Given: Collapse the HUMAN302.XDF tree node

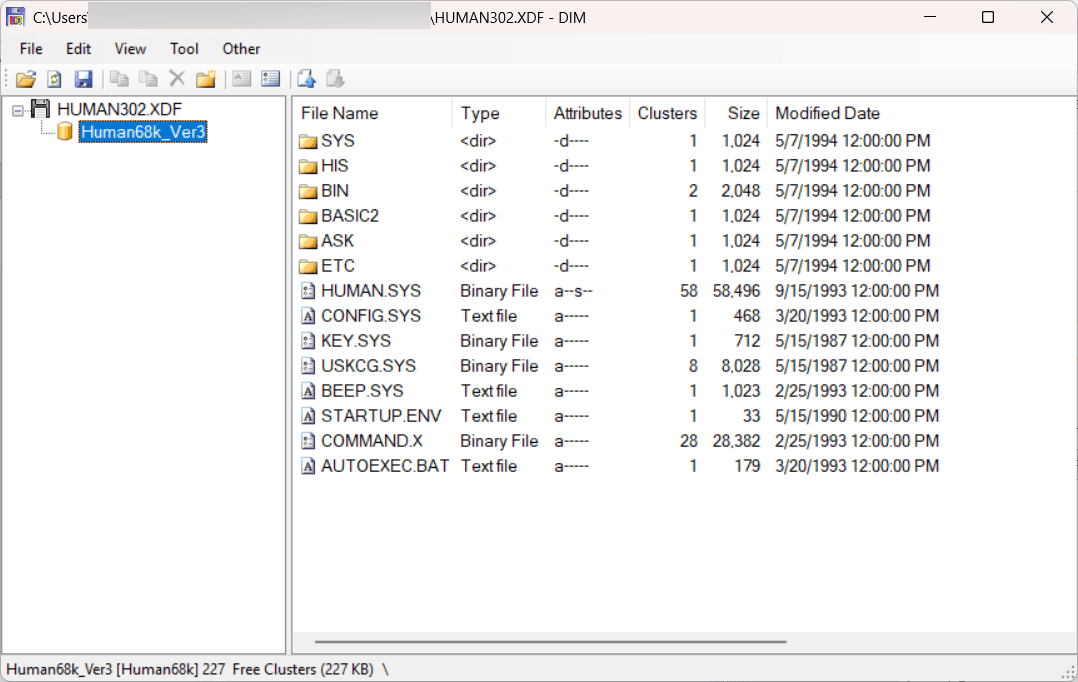Looking at the screenshot, I should coord(18,109).
